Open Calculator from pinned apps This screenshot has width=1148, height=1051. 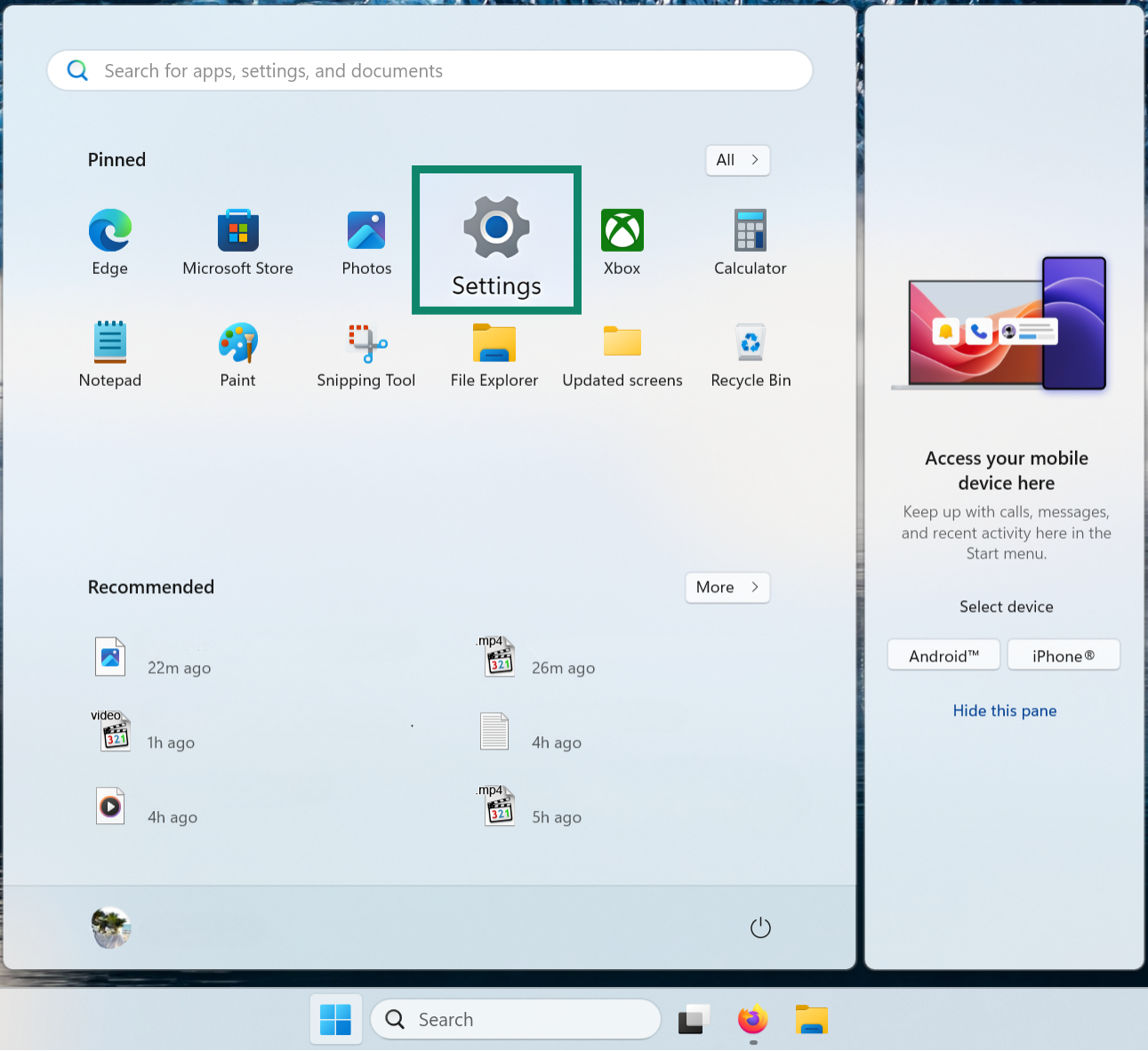click(750, 242)
